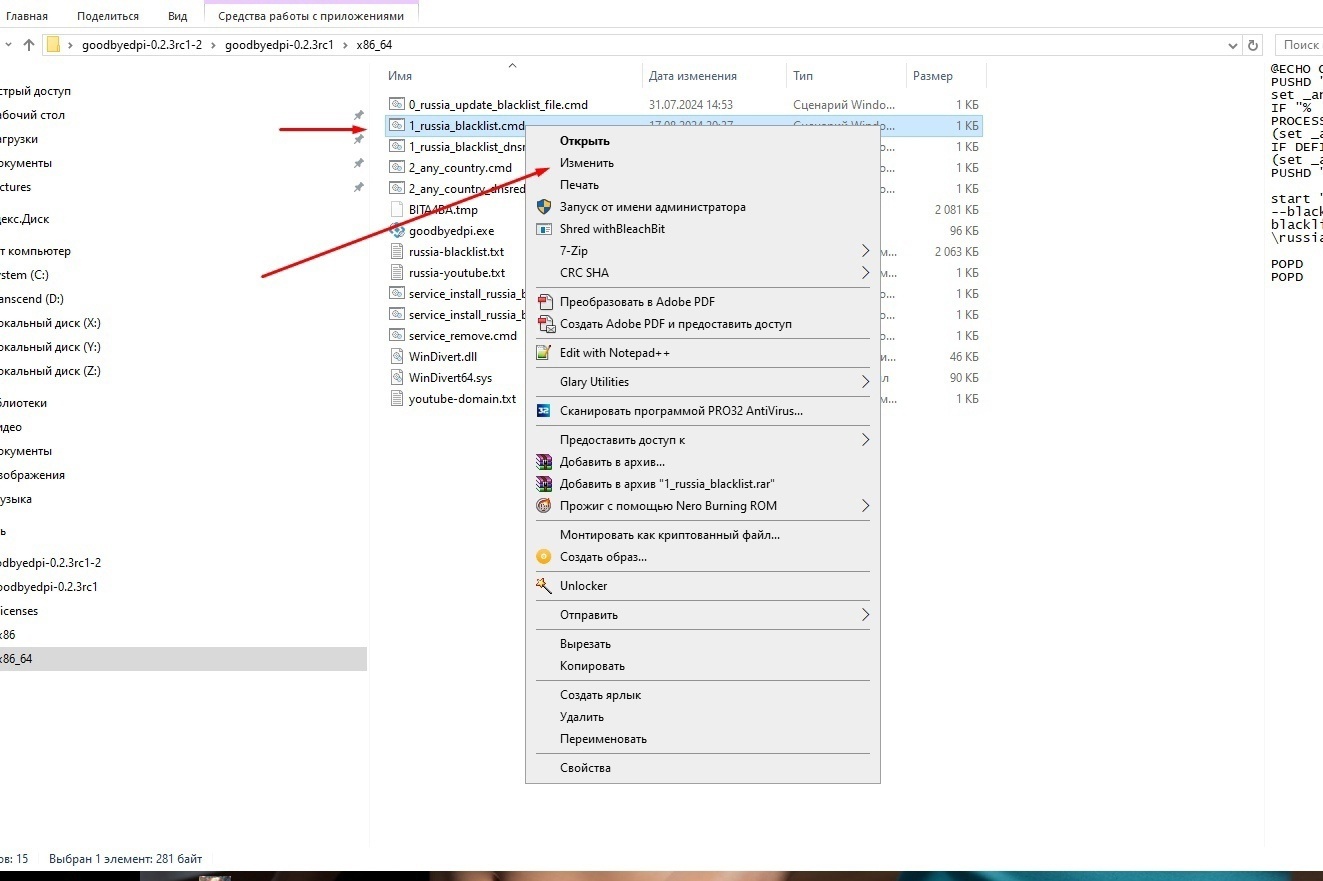
Task: Run Сканировать программой PRO32 AntiVirus
Action: click(681, 411)
